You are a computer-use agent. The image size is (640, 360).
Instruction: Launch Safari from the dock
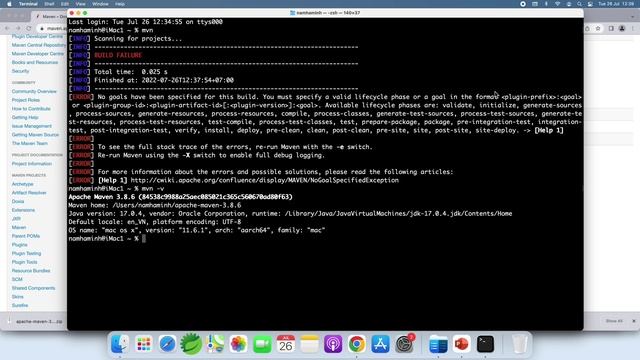click(167, 344)
